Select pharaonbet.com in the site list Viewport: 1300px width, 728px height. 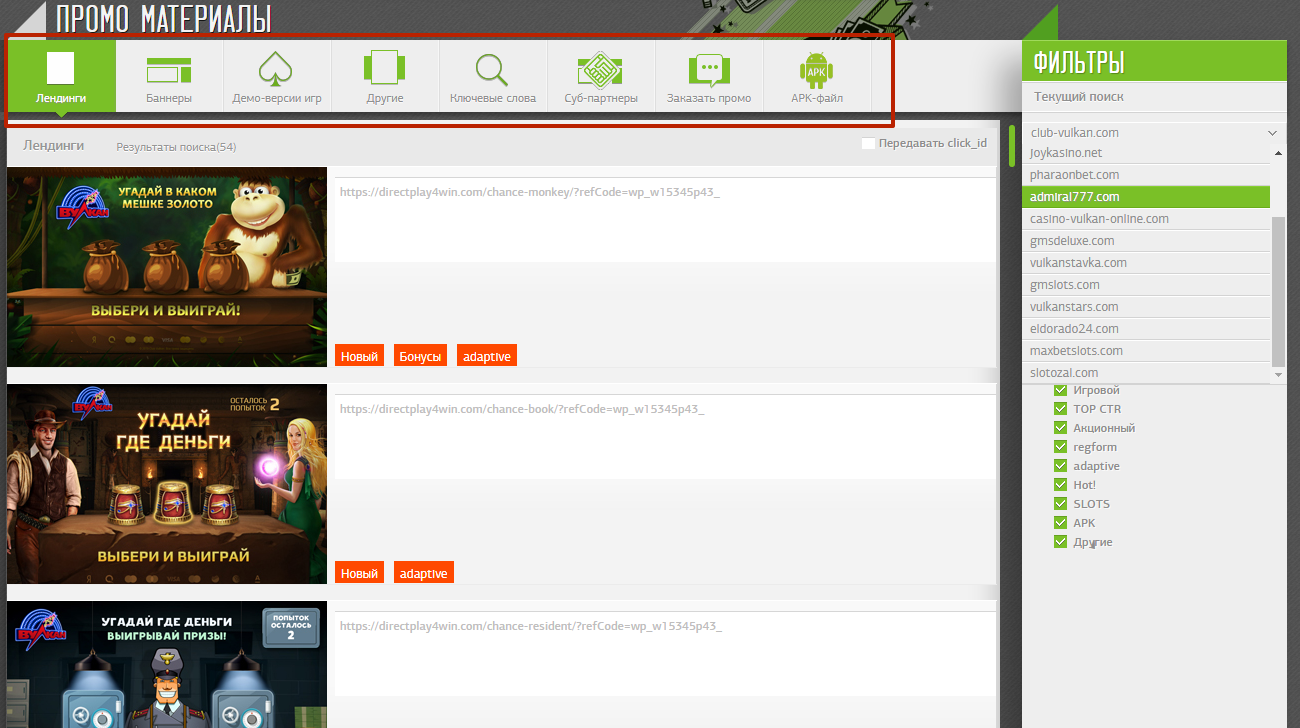click(1146, 175)
